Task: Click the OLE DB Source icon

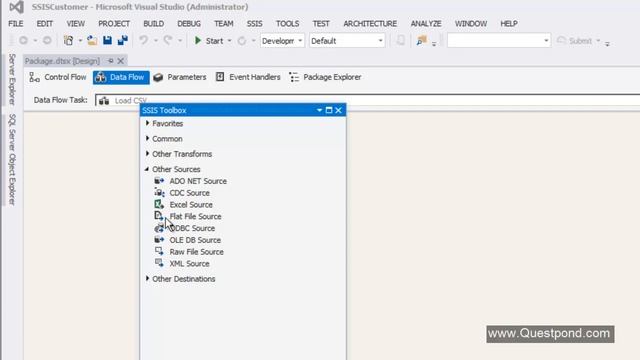Action: [x=159, y=240]
